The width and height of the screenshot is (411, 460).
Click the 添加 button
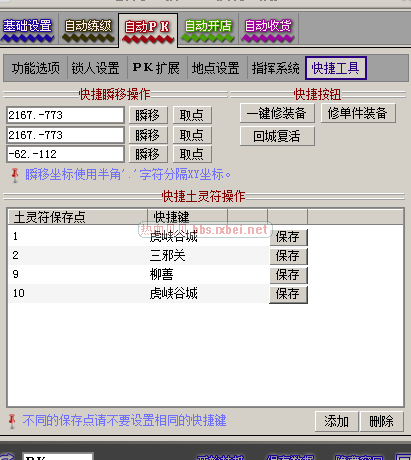pyautogui.click(x=337, y=421)
